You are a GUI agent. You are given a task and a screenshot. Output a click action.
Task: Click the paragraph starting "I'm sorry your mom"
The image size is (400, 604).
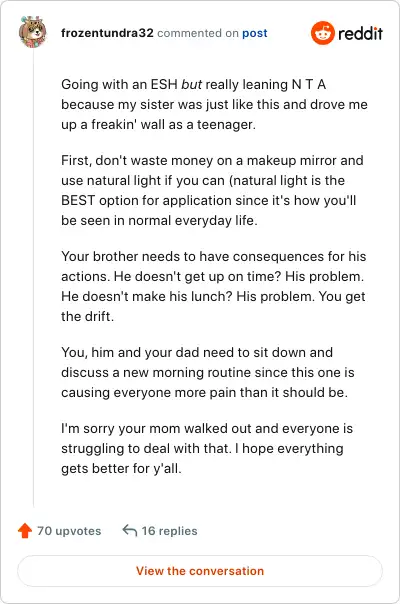207,448
